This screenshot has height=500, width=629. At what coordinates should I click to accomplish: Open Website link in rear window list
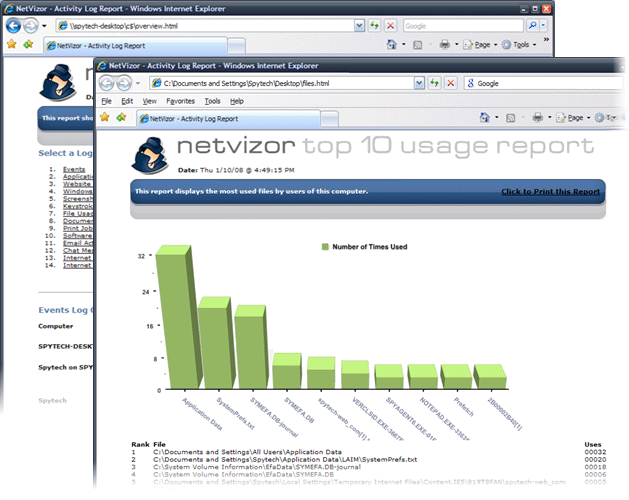[x=78, y=184]
